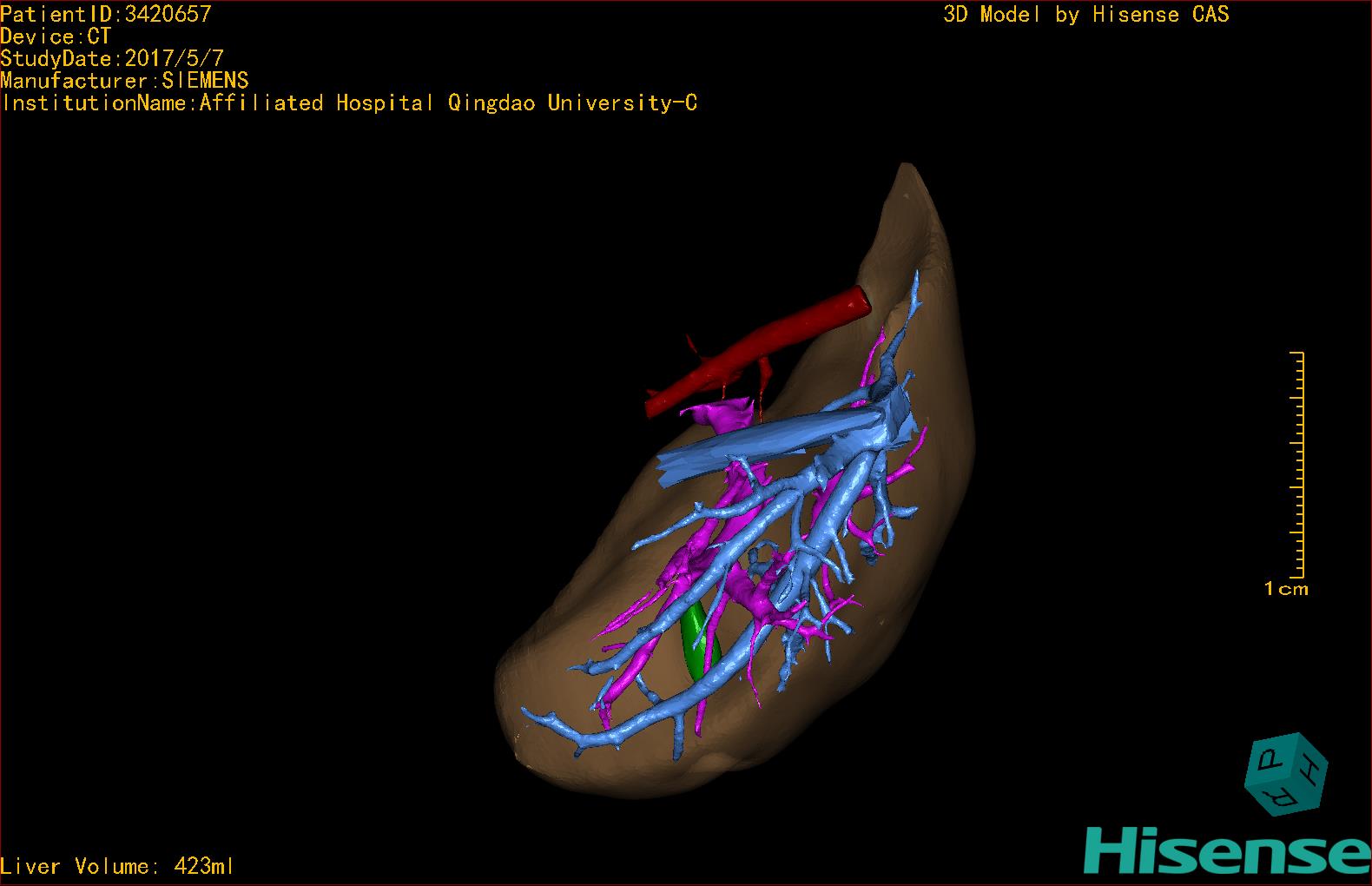
Task: Click the "InstitutionName:Affiliated Hospital Qingdao University-C" line
Action: pyautogui.click(x=349, y=103)
